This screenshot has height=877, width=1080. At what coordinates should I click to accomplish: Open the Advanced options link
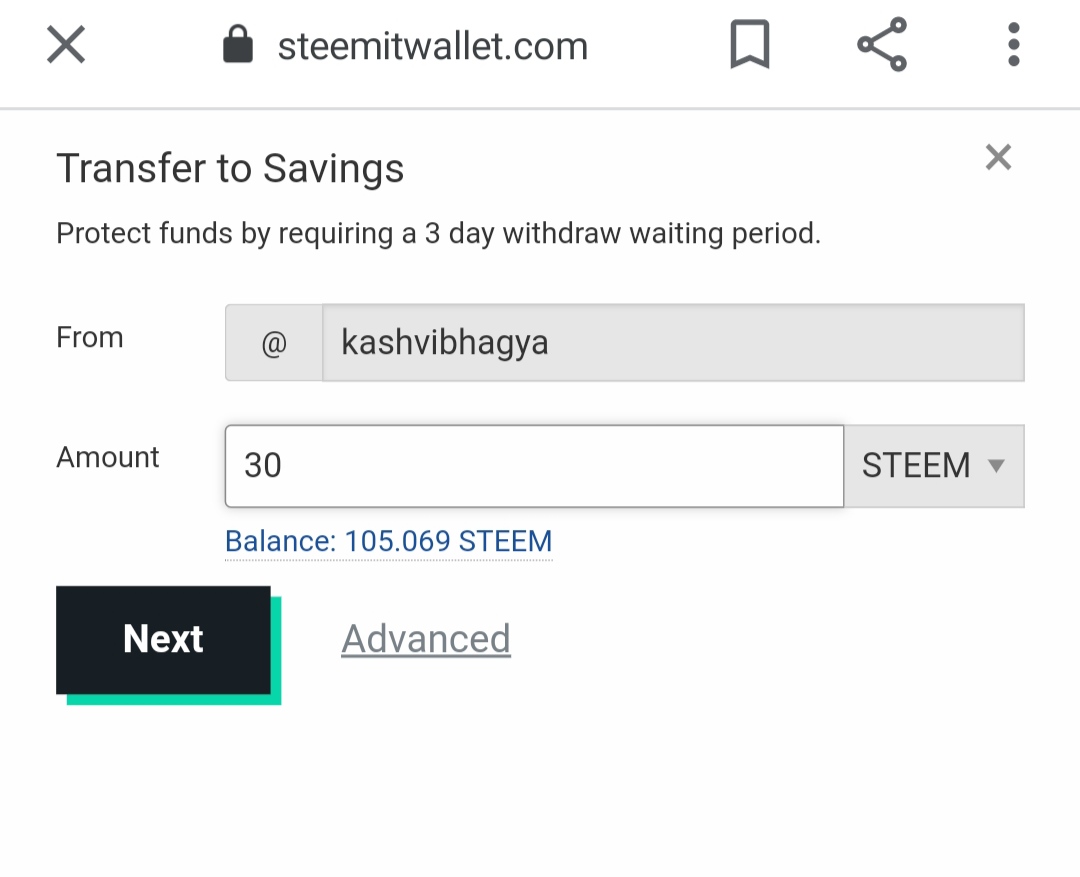pyautogui.click(x=426, y=639)
